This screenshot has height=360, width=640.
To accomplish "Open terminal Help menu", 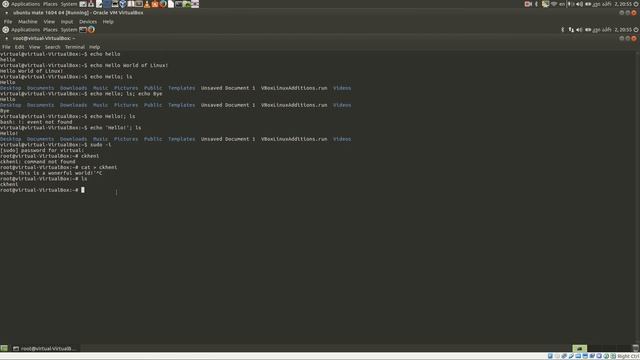I will [x=94, y=47].
